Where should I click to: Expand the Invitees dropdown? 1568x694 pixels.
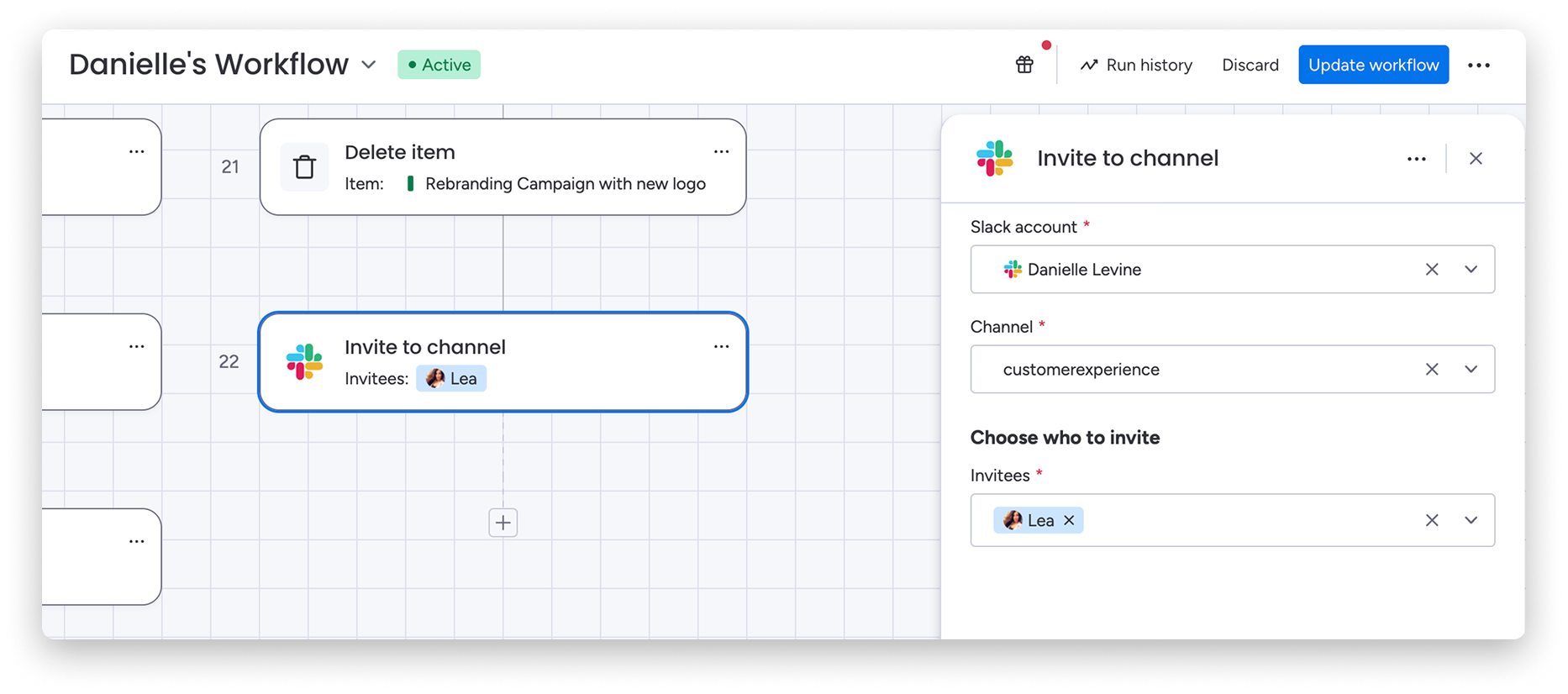1471,521
